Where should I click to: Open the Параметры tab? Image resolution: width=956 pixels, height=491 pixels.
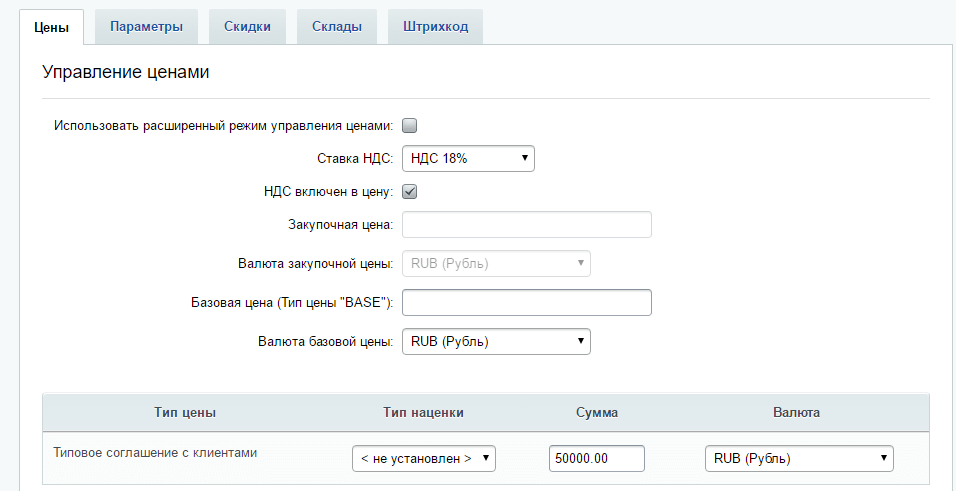146,27
